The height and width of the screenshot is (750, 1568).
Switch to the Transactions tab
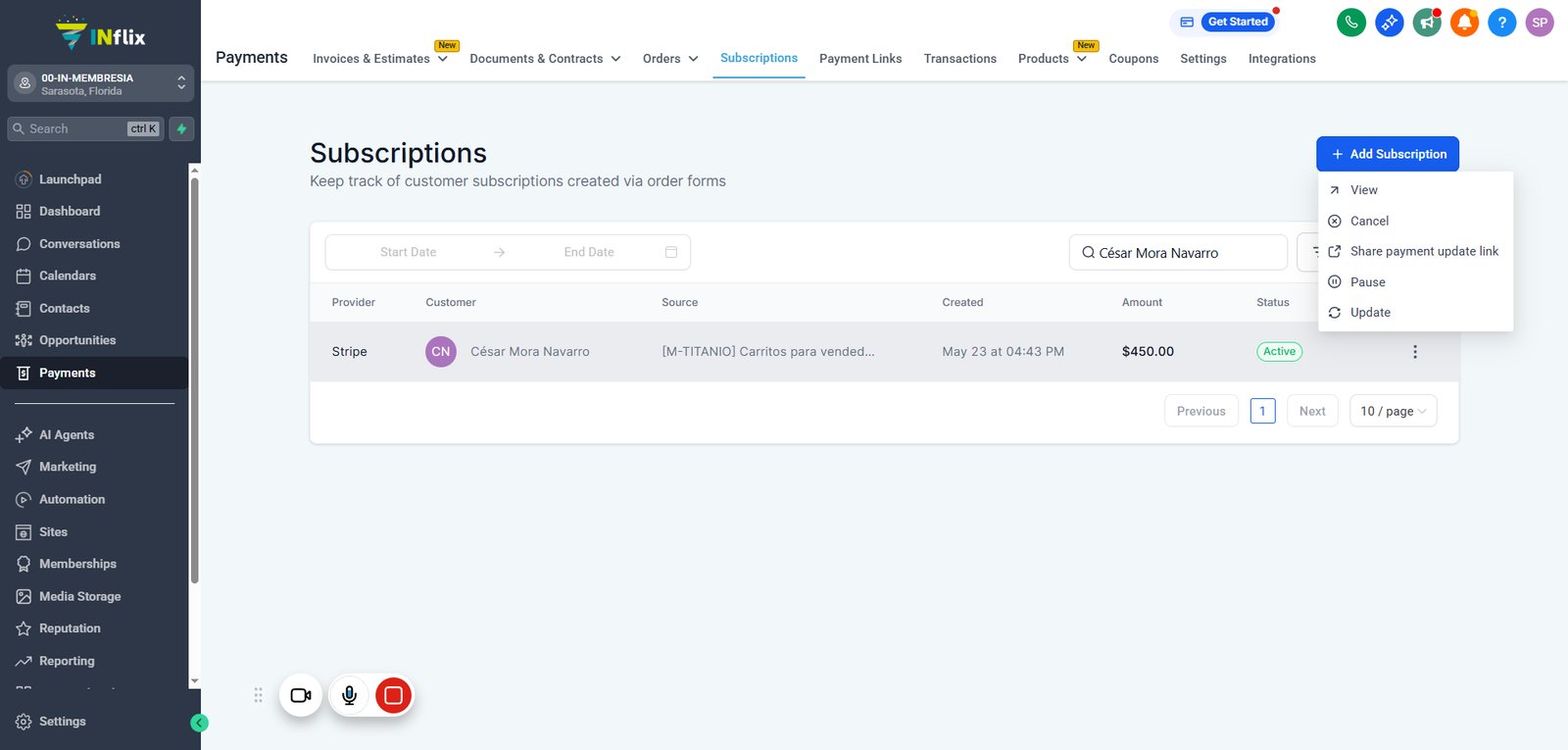click(960, 59)
